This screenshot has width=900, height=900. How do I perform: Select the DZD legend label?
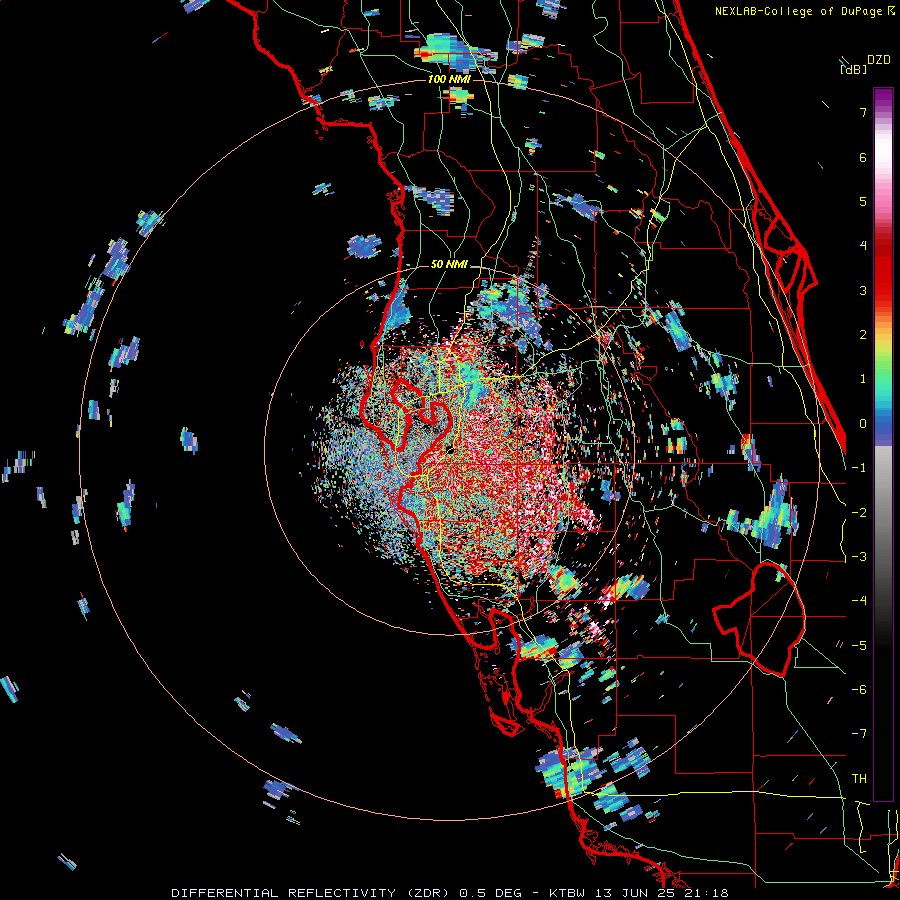(879, 60)
